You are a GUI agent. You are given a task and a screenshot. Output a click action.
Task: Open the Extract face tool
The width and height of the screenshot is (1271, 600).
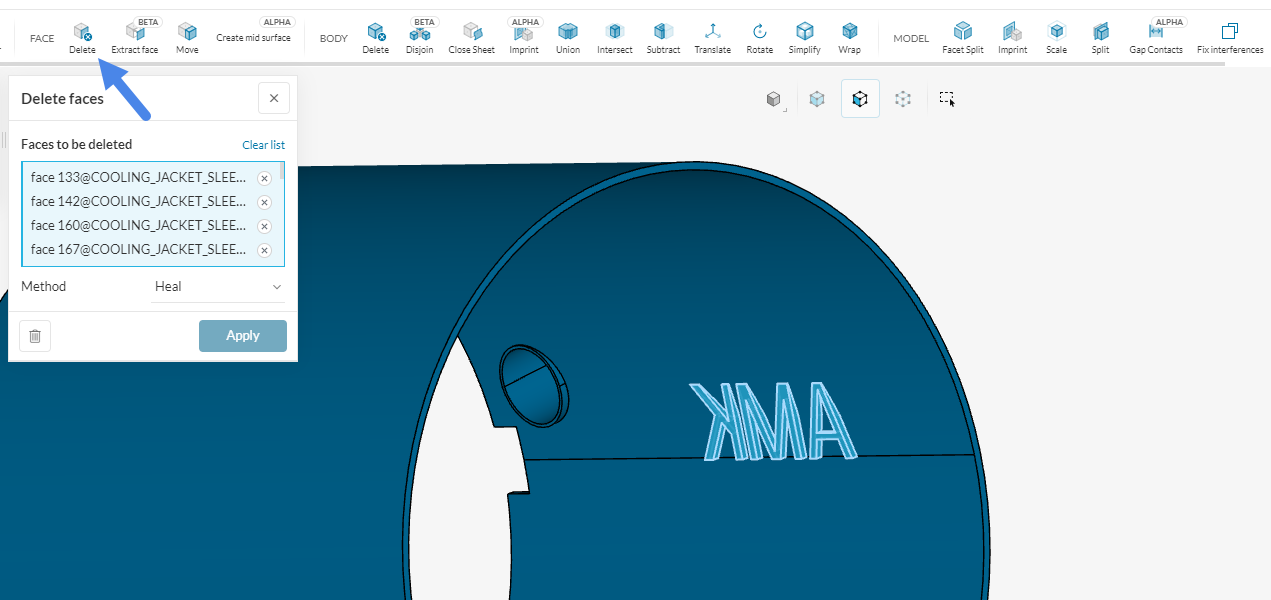coord(134,38)
